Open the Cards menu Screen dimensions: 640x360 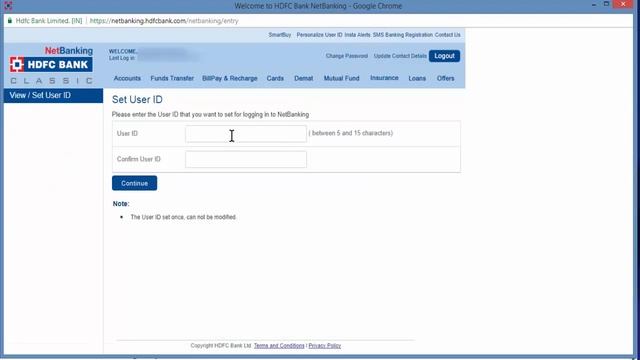click(275, 78)
